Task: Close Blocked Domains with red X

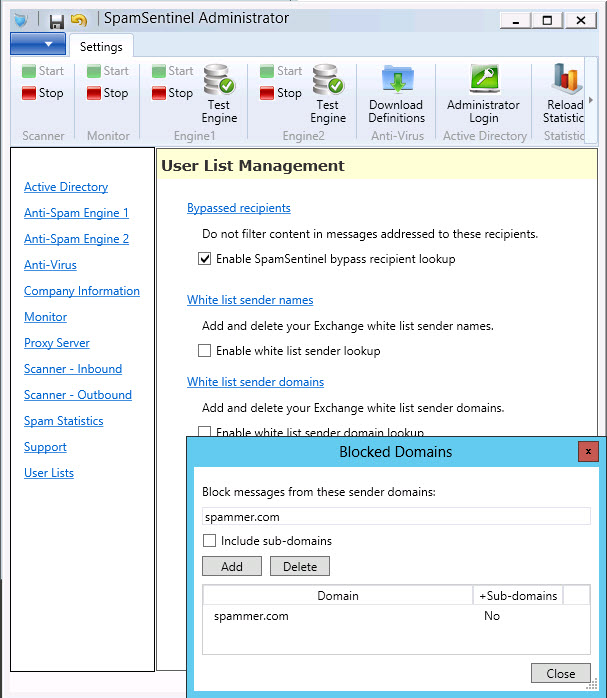Action: click(588, 451)
